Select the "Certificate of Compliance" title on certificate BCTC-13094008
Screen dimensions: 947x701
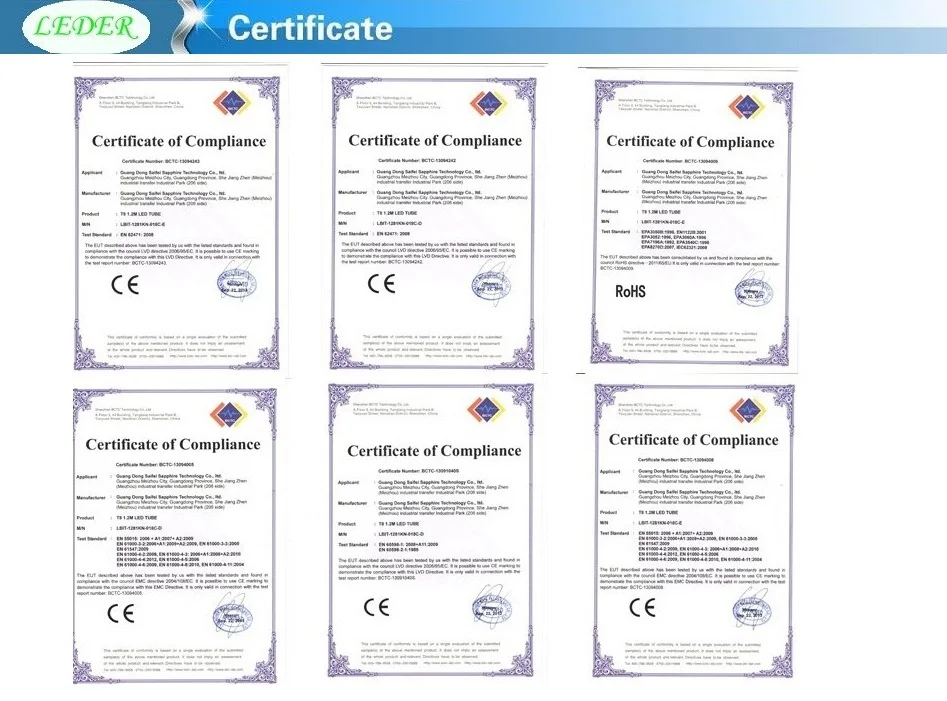pyautogui.click(x=693, y=440)
